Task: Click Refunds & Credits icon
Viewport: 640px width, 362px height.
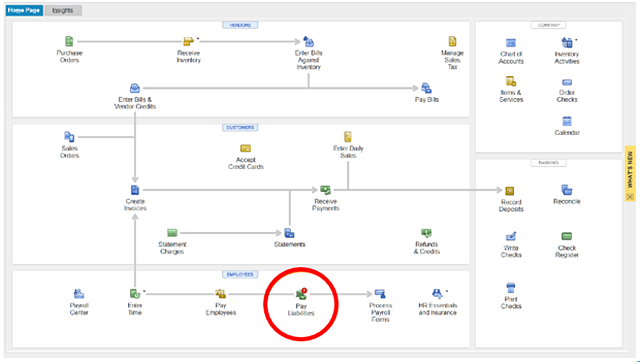Action: coord(427,233)
